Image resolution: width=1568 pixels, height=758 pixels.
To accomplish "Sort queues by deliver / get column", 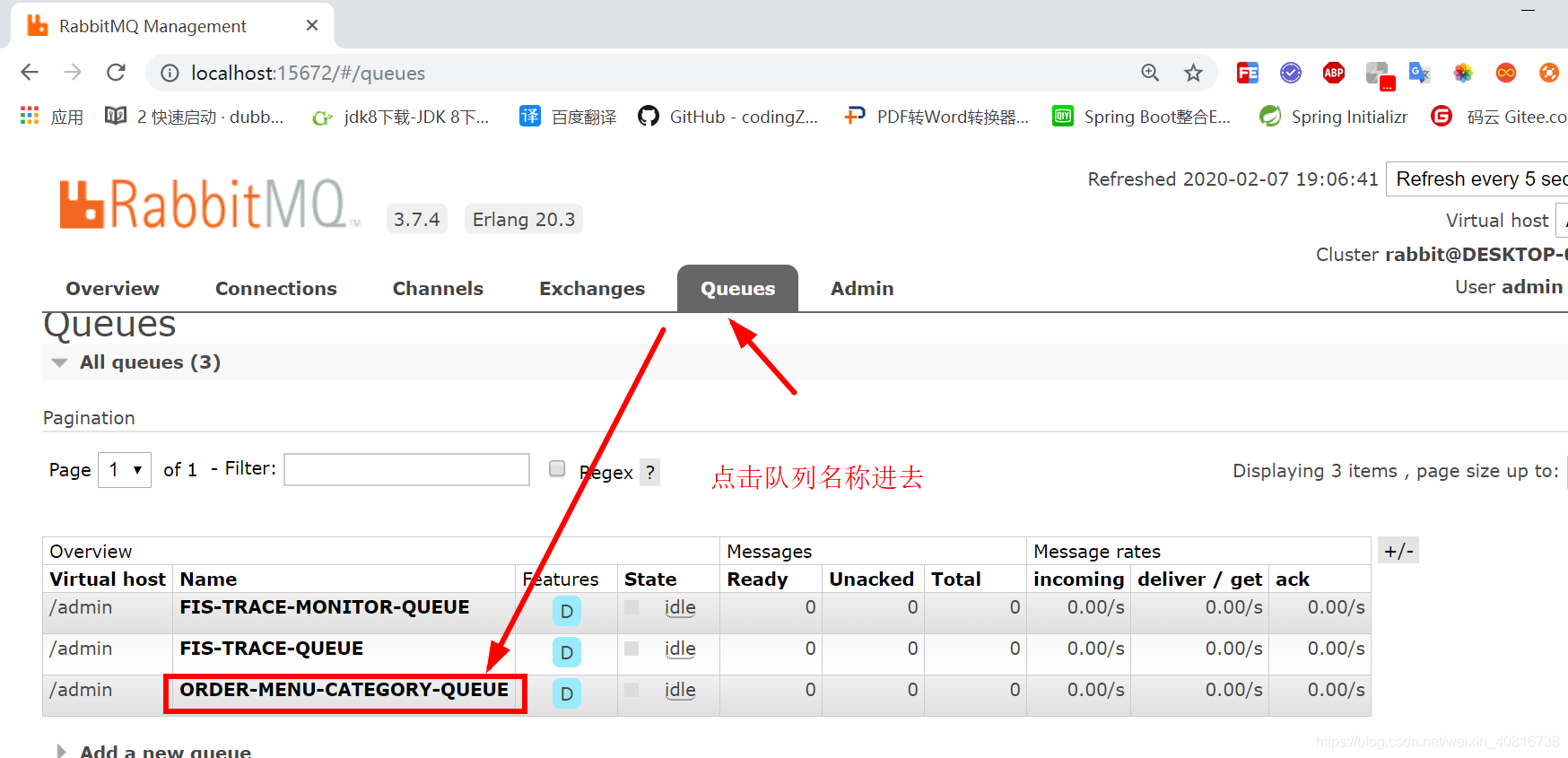I will point(1199,579).
